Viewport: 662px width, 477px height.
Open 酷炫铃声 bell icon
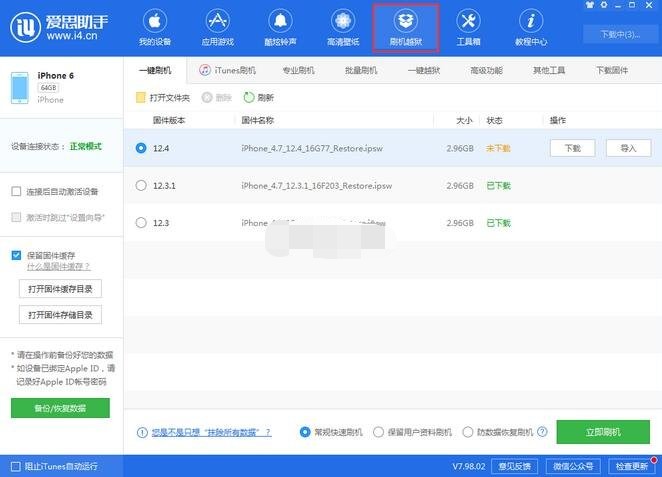click(280, 28)
